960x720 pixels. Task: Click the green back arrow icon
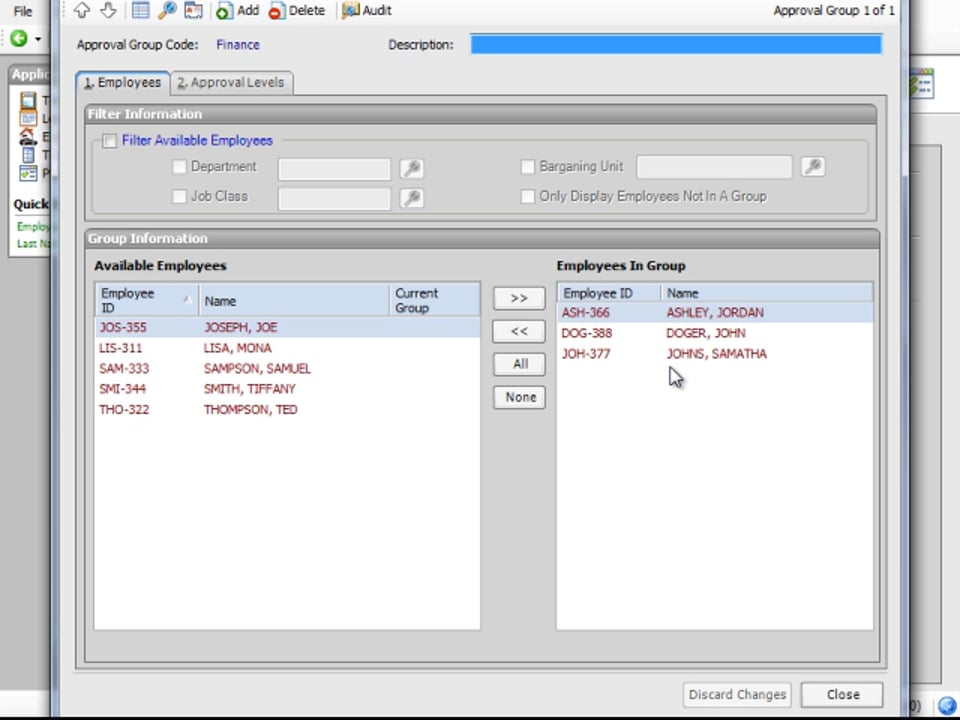click(x=18, y=39)
